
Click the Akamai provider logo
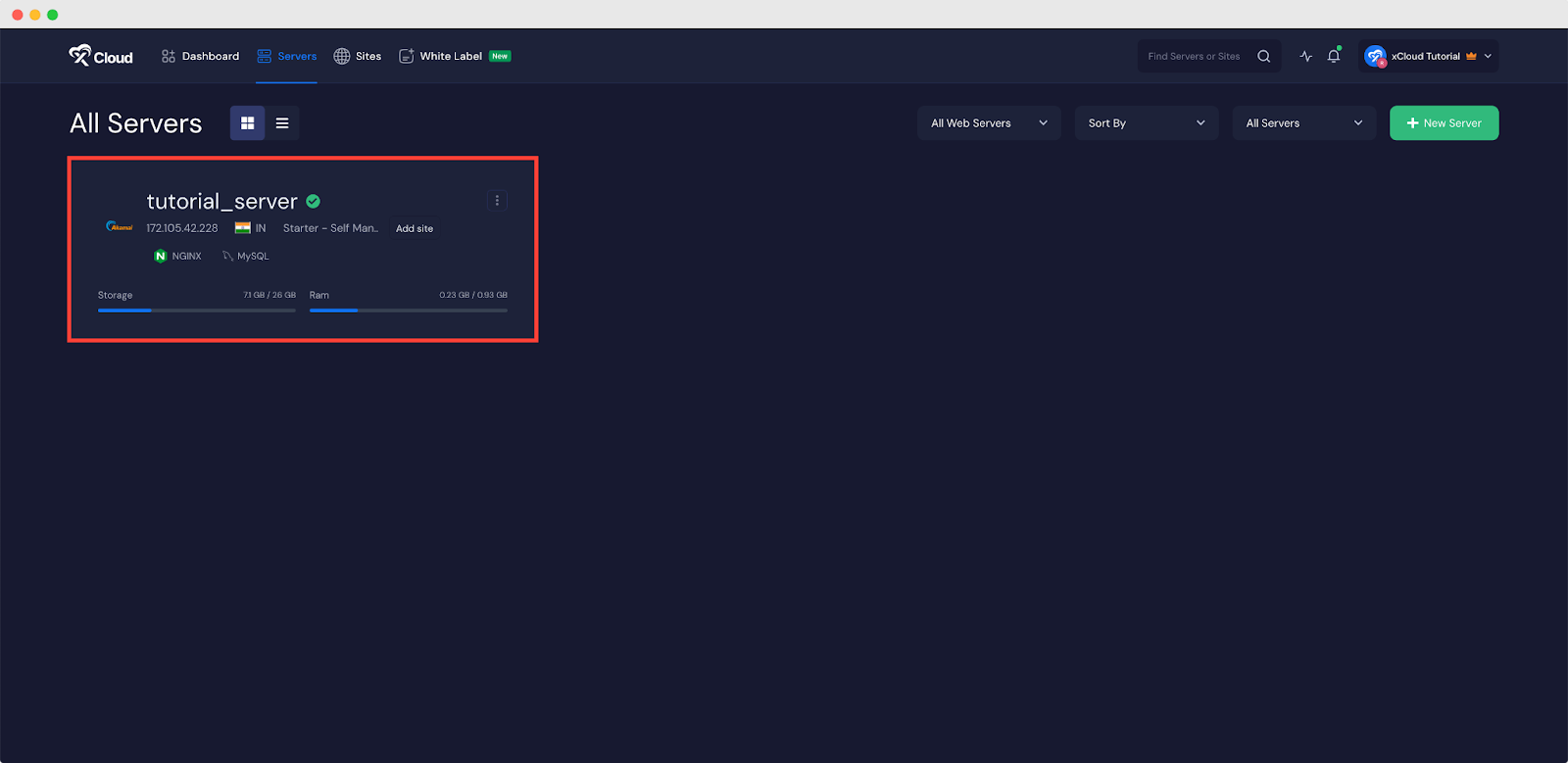pyautogui.click(x=120, y=227)
